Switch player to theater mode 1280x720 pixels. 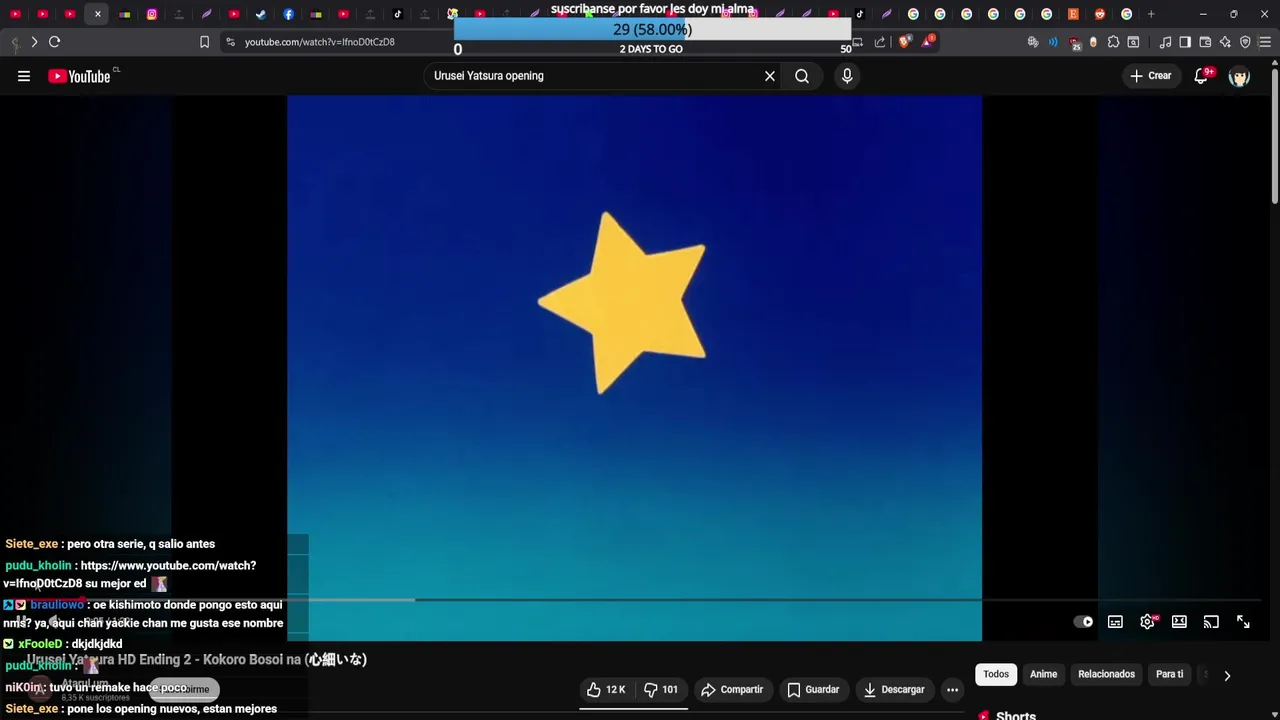pyautogui.click(x=1179, y=622)
